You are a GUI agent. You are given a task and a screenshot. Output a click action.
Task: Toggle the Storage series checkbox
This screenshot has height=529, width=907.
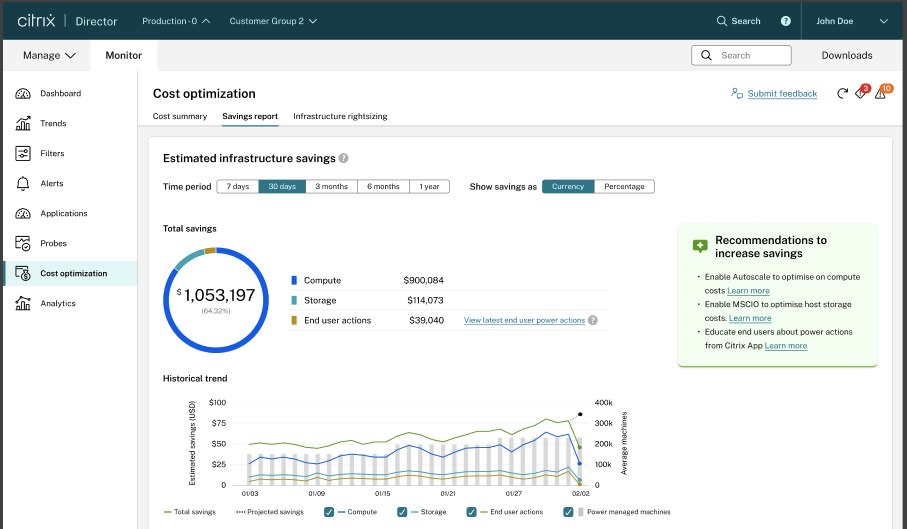coord(402,512)
